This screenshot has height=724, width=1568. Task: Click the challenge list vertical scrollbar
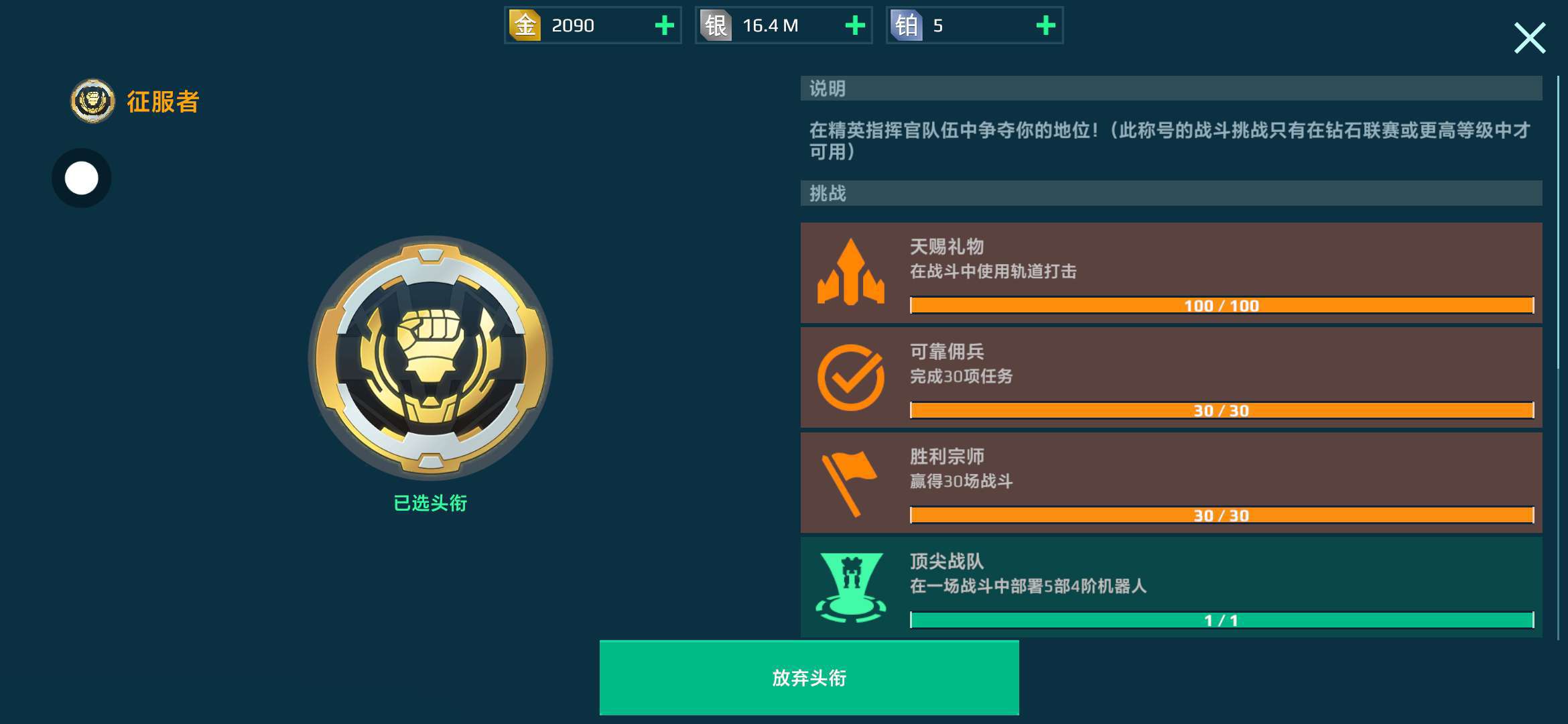[x=1559, y=357]
